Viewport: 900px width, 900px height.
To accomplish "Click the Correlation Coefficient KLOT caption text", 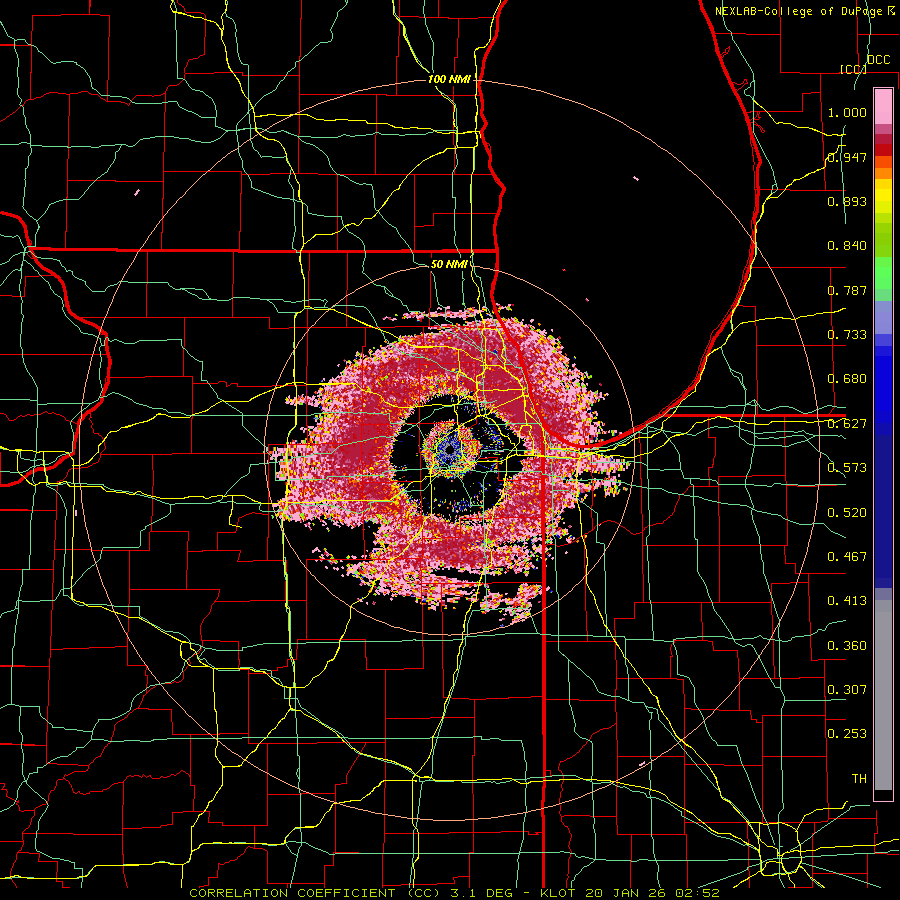I will (454, 893).
